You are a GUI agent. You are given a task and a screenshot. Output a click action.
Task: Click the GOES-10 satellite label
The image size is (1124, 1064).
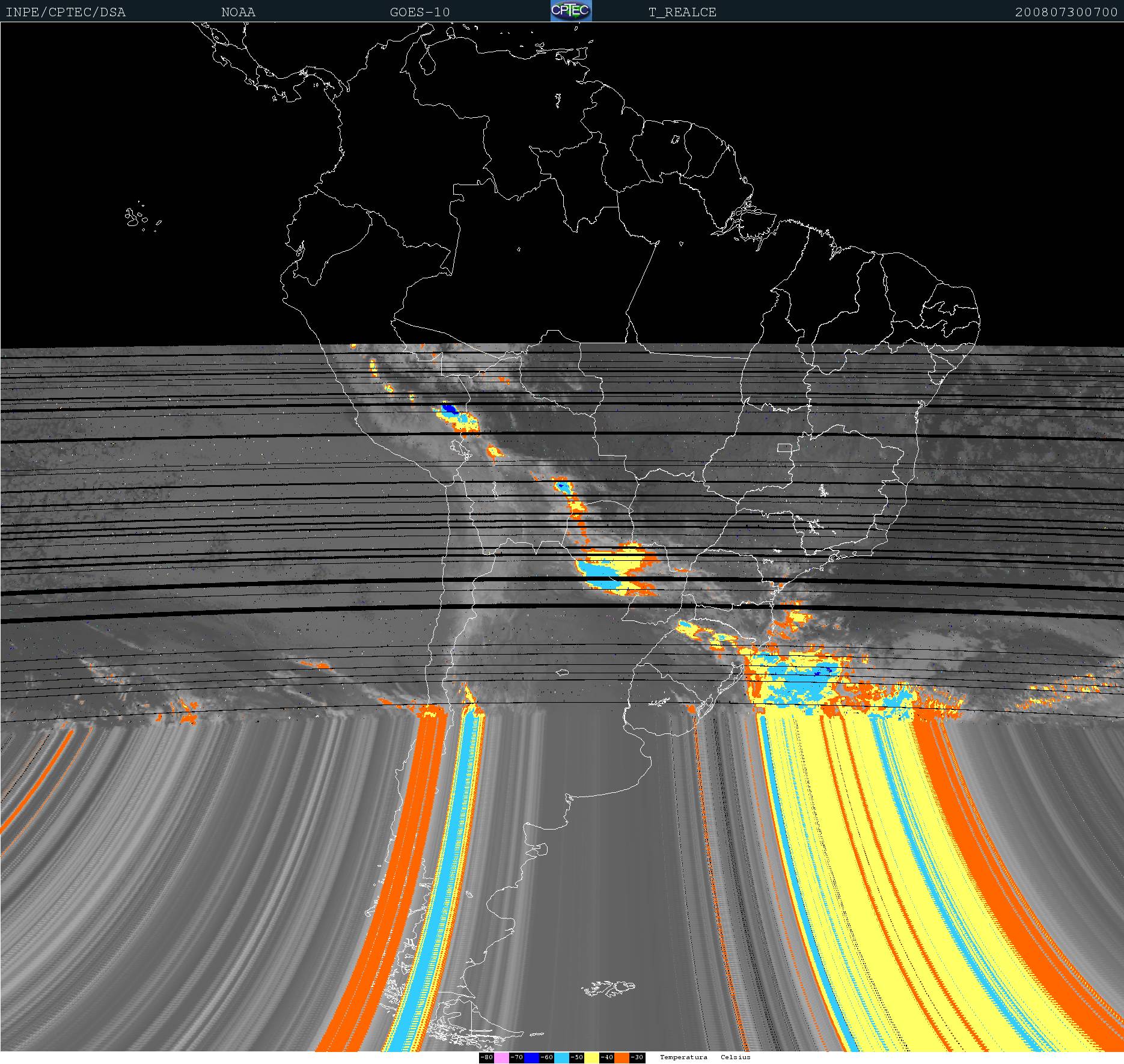[x=420, y=12]
